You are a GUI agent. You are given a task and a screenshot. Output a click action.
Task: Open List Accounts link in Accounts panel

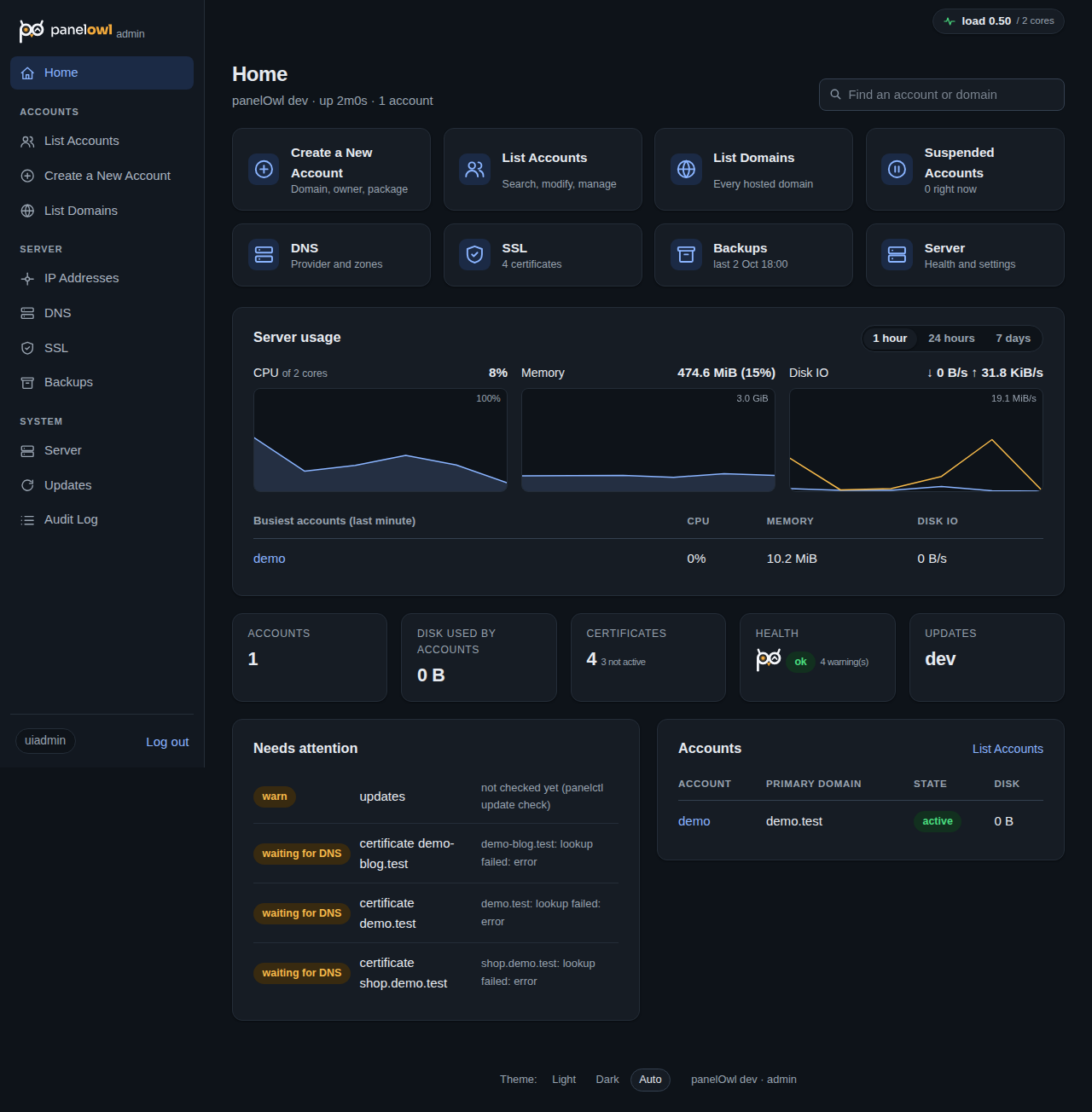[1008, 749]
